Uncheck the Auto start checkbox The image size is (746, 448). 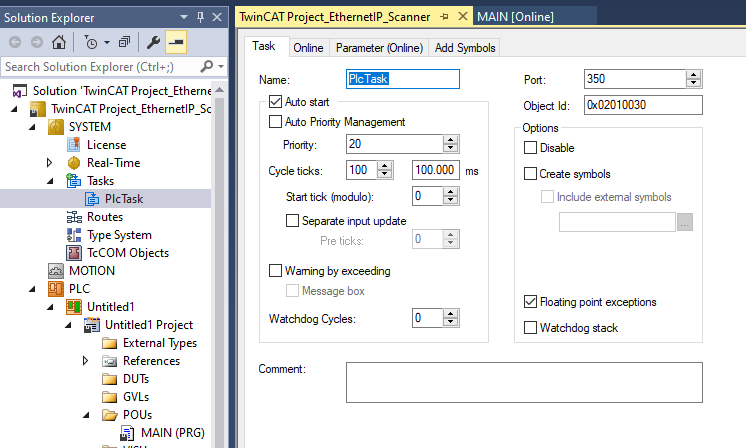pos(275,102)
